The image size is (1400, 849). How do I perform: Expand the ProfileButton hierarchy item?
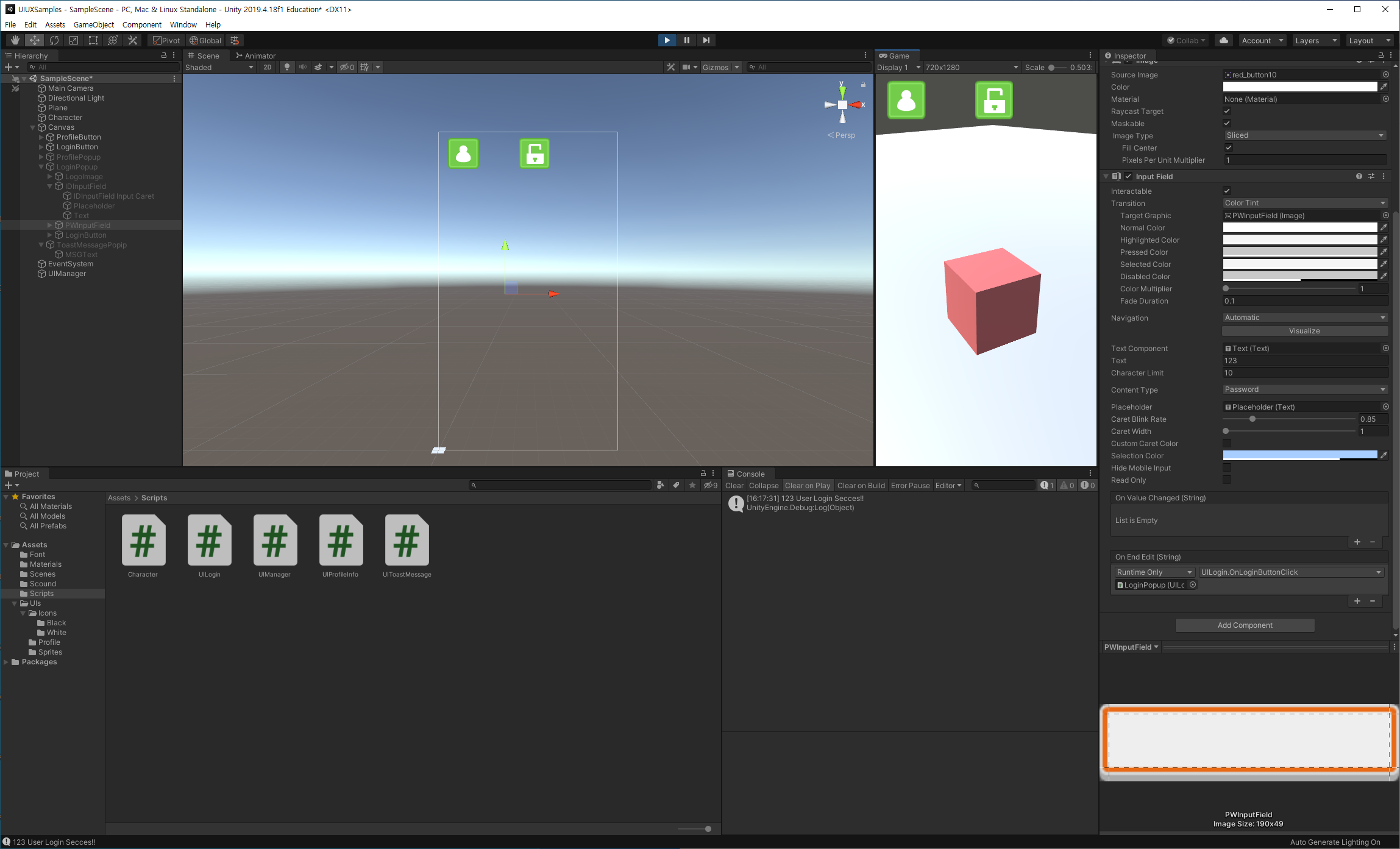point(41,137)
